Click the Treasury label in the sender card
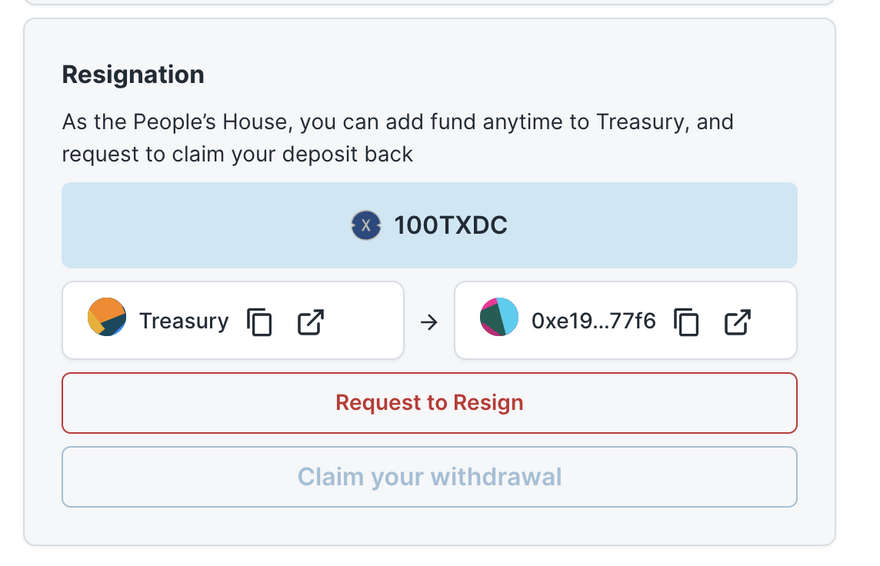This screenshot has height=566, width=880. coord(183,322)
